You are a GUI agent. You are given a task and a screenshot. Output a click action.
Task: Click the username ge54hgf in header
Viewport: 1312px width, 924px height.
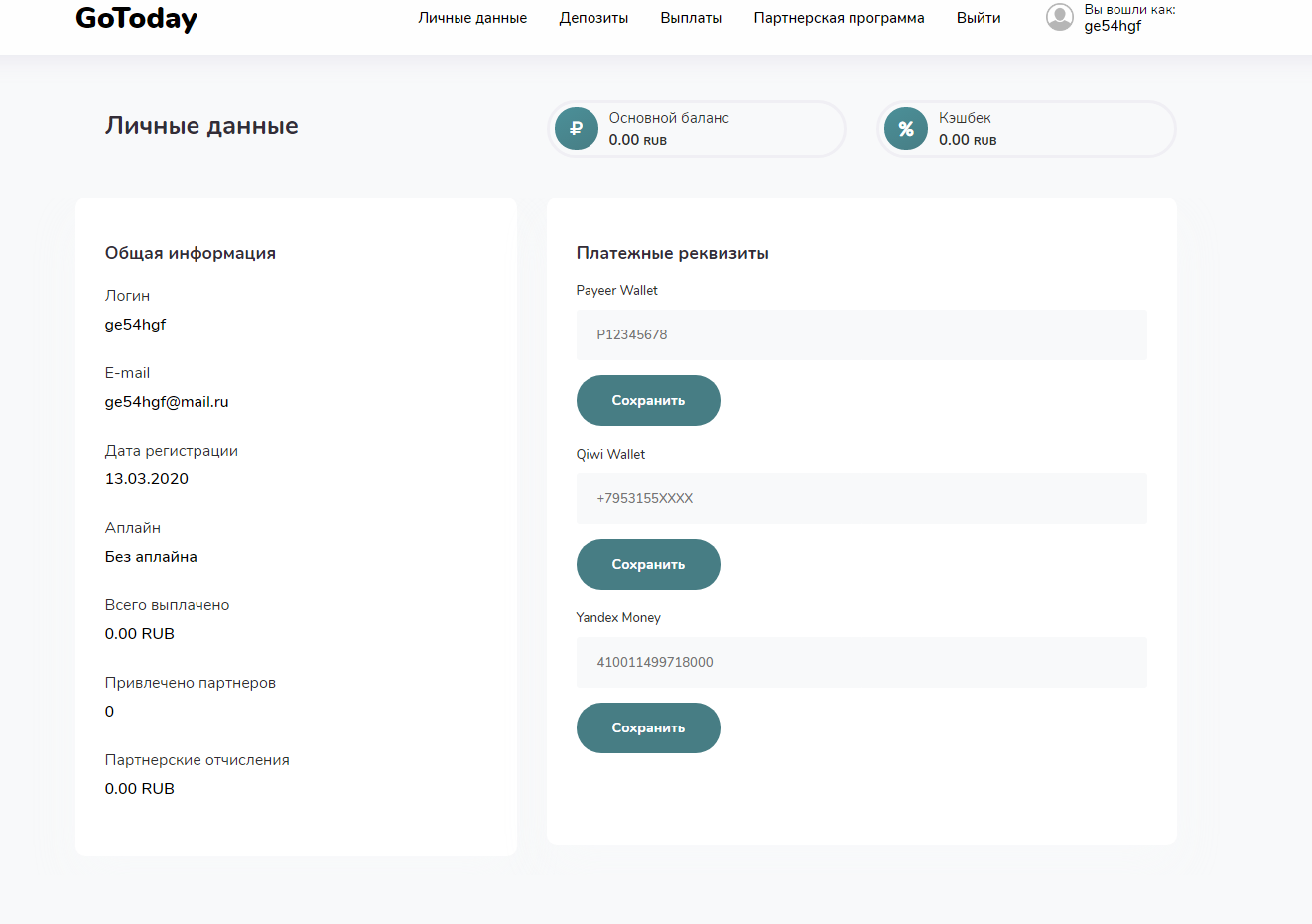tap(1113, 26)
